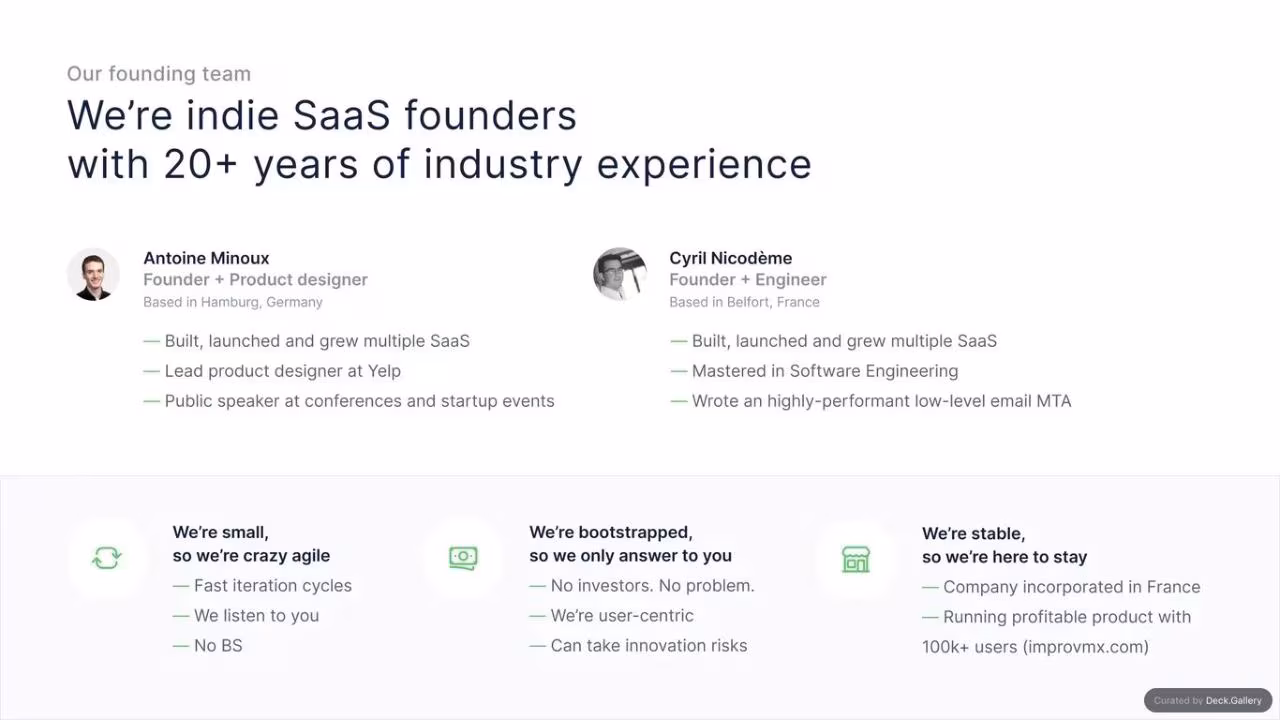Select the Cyril Nicodème name
Screen dimensions: 1280x720
[x=730, y=258]
